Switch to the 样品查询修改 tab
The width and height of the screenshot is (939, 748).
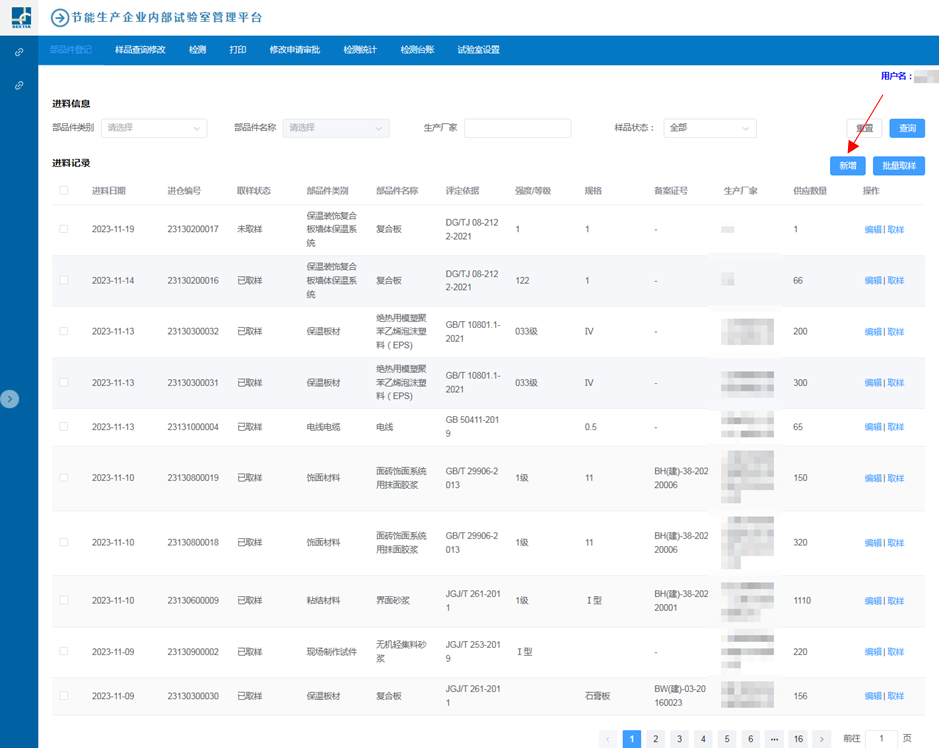pos(140,50)
